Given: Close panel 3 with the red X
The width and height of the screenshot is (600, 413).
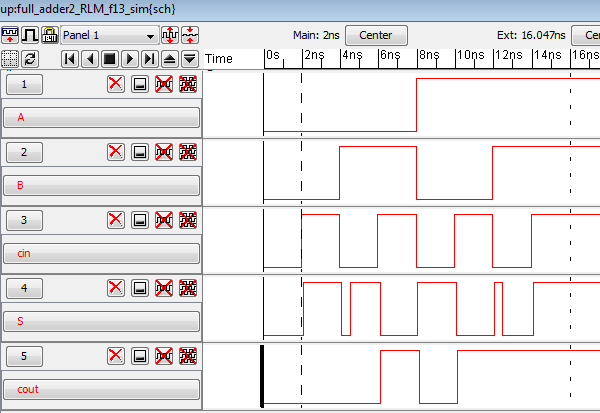Looking at the screenshot, I should 116,220.
